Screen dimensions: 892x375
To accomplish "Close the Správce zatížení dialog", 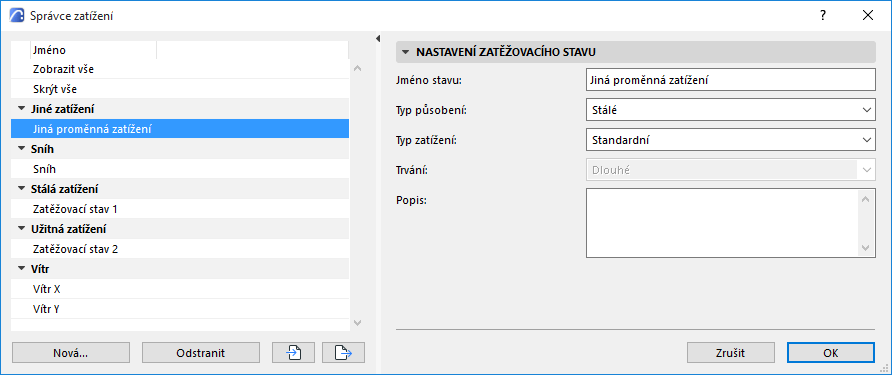I will (x=868, y=15).
